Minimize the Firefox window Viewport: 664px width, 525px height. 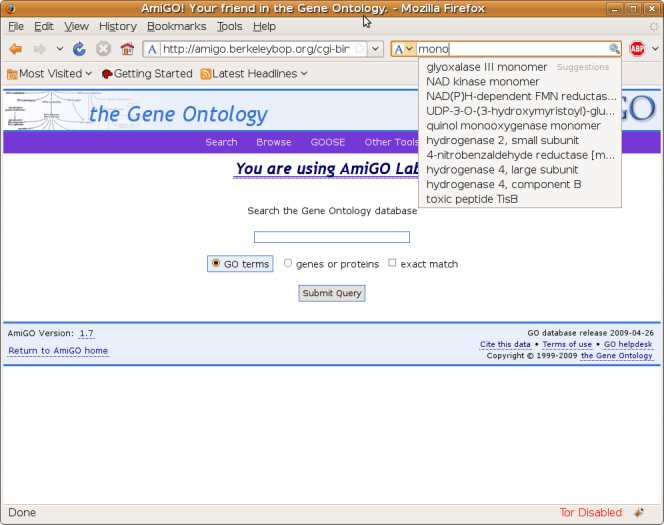point(614,8)
